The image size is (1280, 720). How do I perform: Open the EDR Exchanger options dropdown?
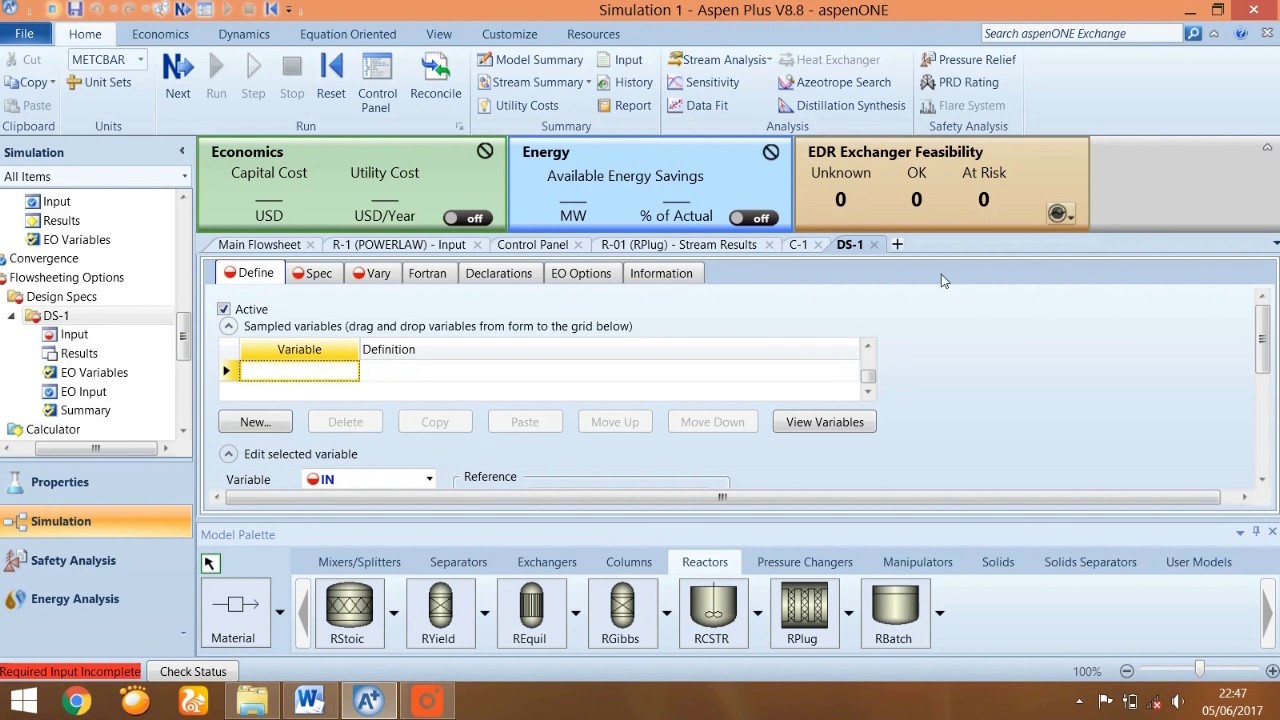click(1060, 214)
